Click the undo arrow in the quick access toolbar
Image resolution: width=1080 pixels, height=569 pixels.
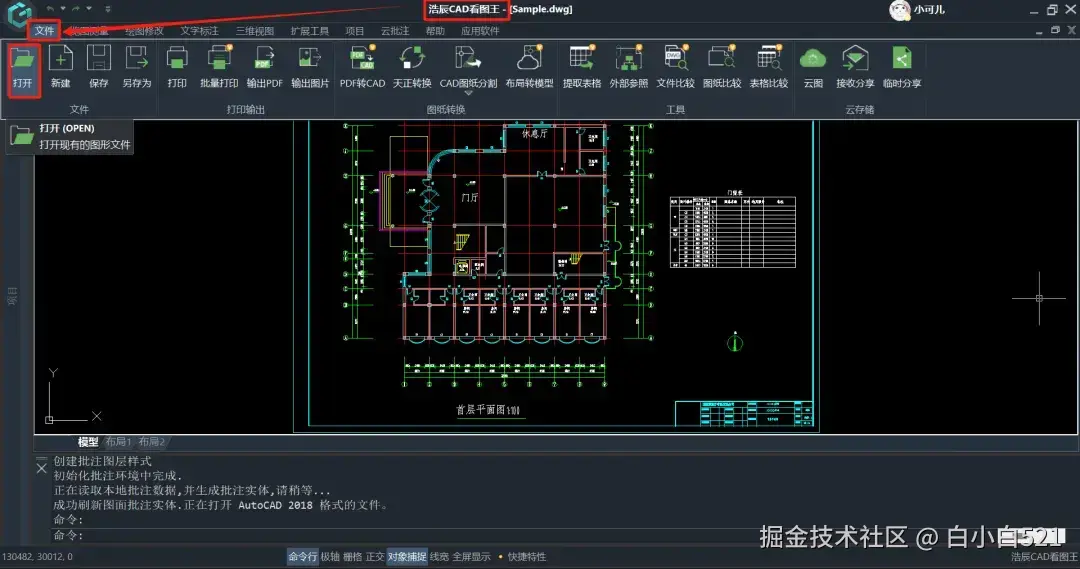click(50, 8)
